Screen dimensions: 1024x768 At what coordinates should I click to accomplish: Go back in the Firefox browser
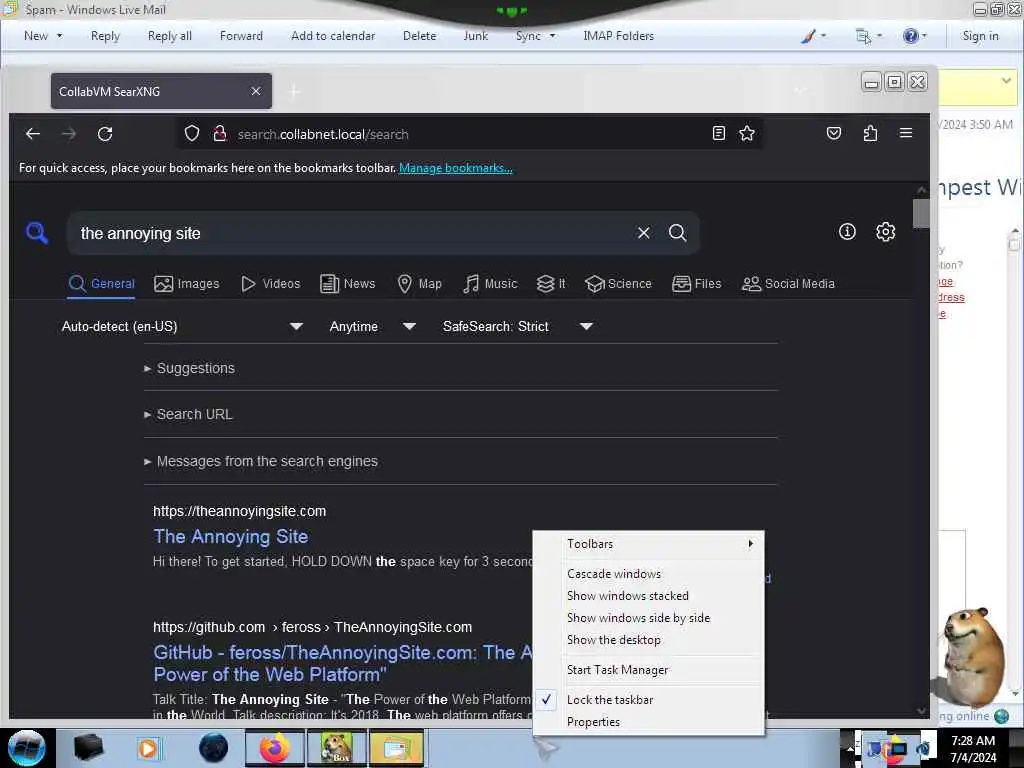pyautogui.click(x=33, y=134)
